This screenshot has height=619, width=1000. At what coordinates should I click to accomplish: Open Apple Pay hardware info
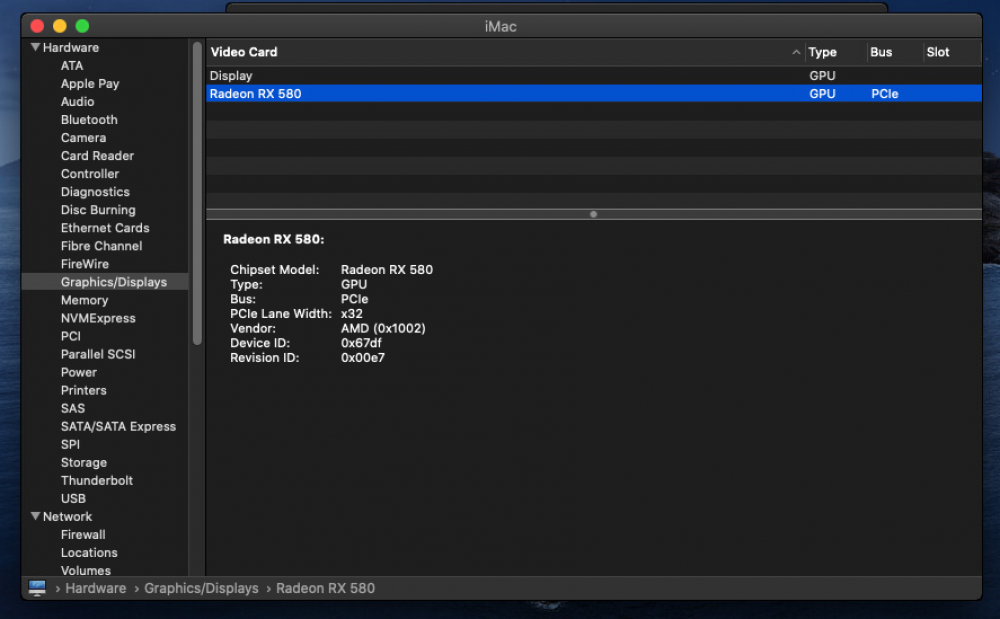coord(90,84)
